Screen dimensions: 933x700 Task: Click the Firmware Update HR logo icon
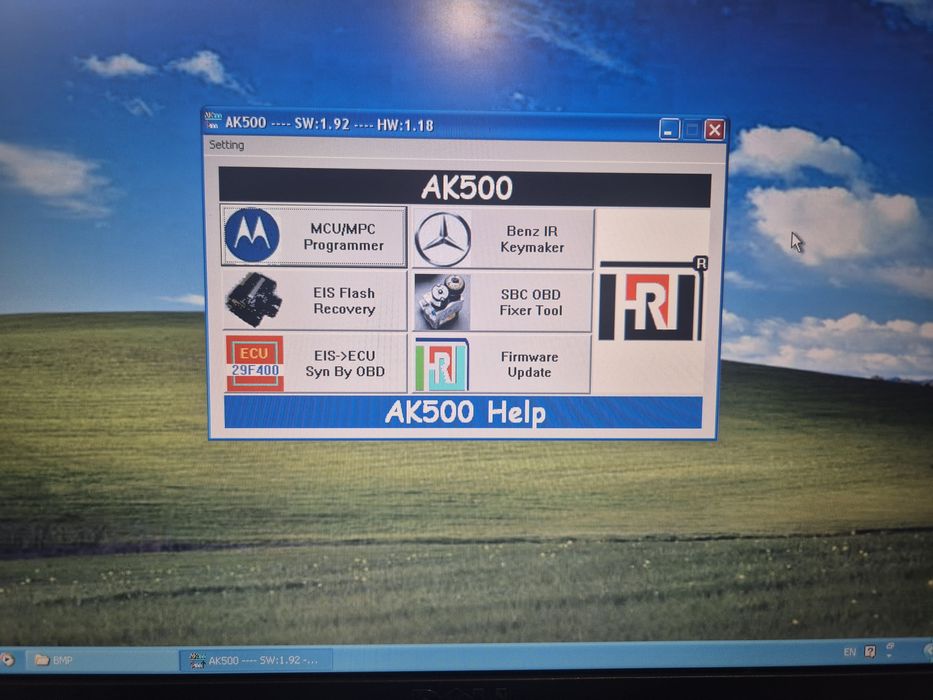point(442,364)
